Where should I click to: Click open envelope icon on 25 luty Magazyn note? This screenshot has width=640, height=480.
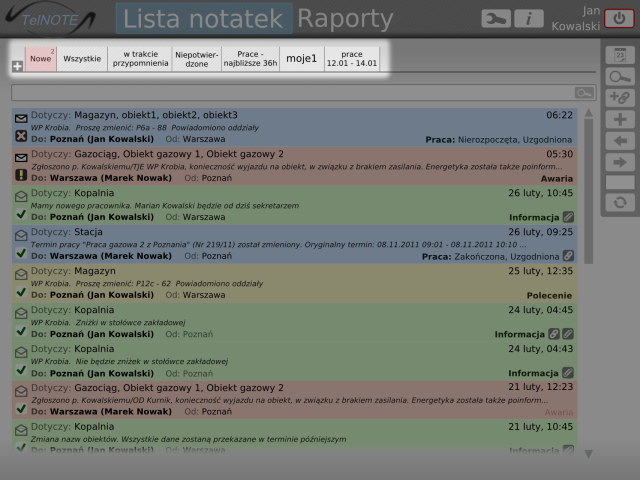21,274
